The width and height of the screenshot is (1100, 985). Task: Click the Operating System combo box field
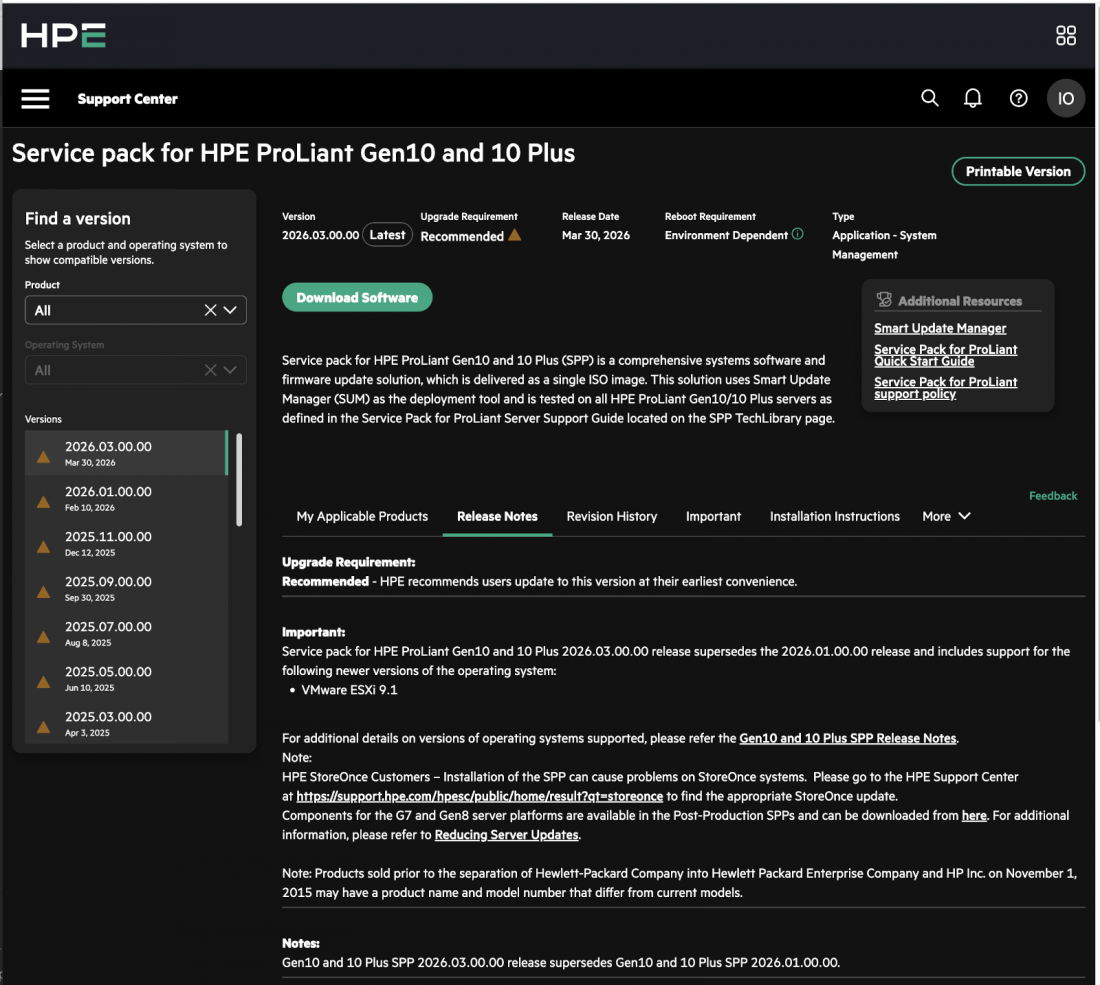point(135,370)
